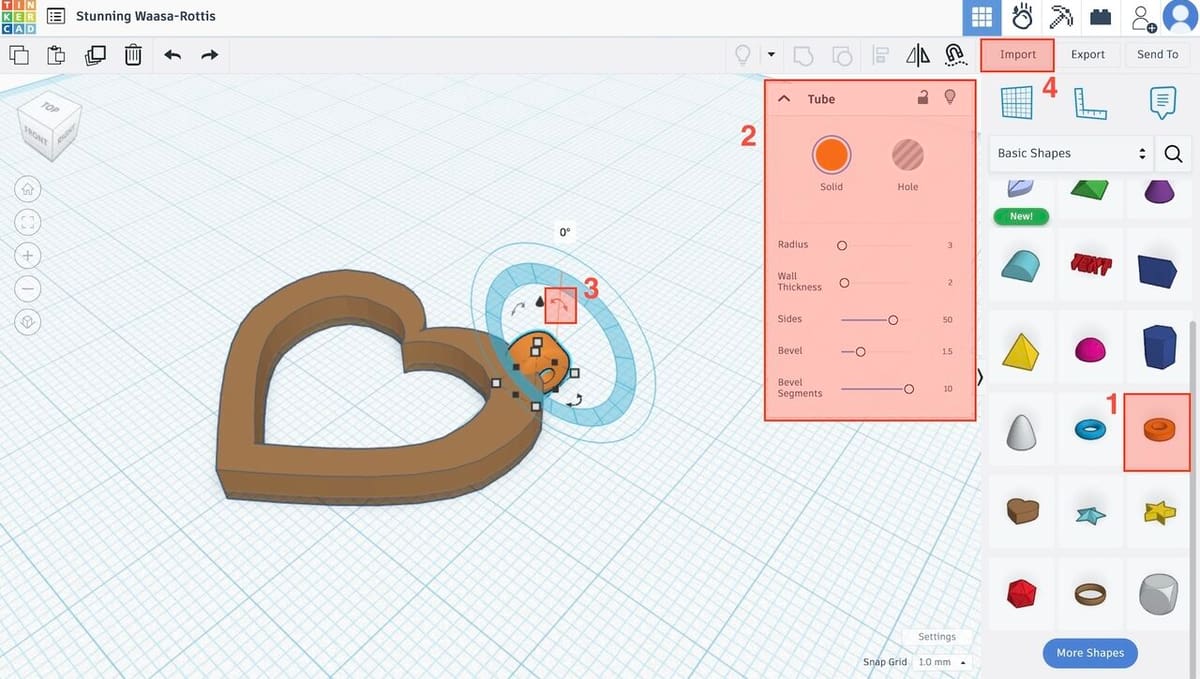
Task: Hide the Tube using bulb icon
Action: (950, 98)
